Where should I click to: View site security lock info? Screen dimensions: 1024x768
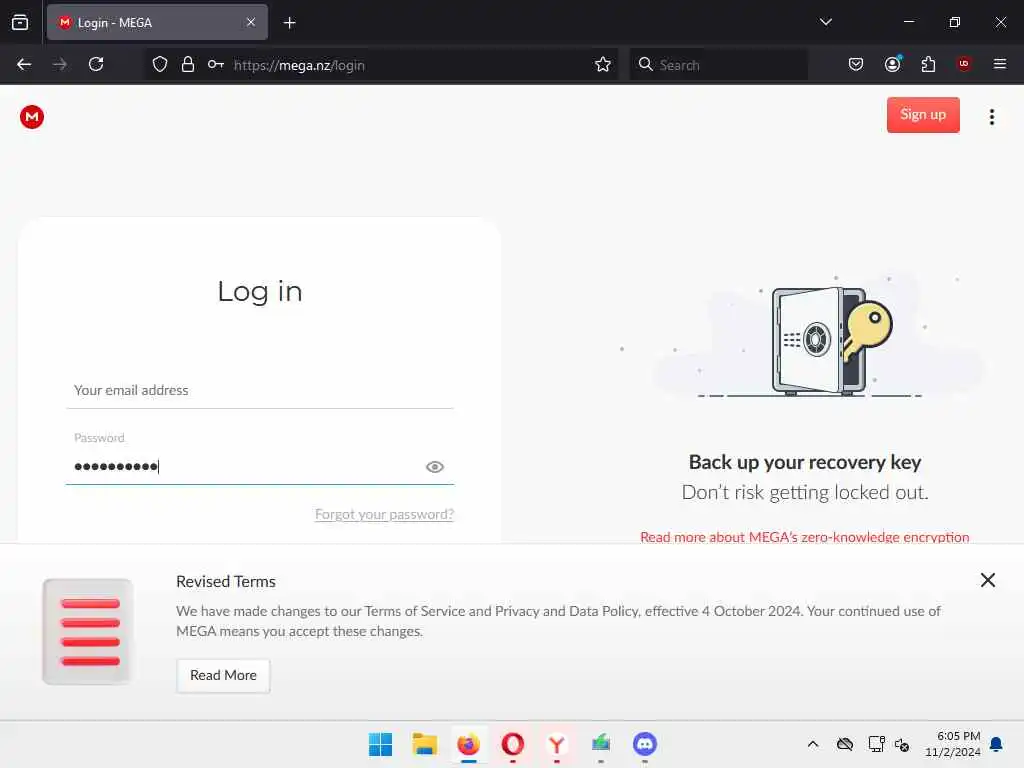[x=187, y=64]
